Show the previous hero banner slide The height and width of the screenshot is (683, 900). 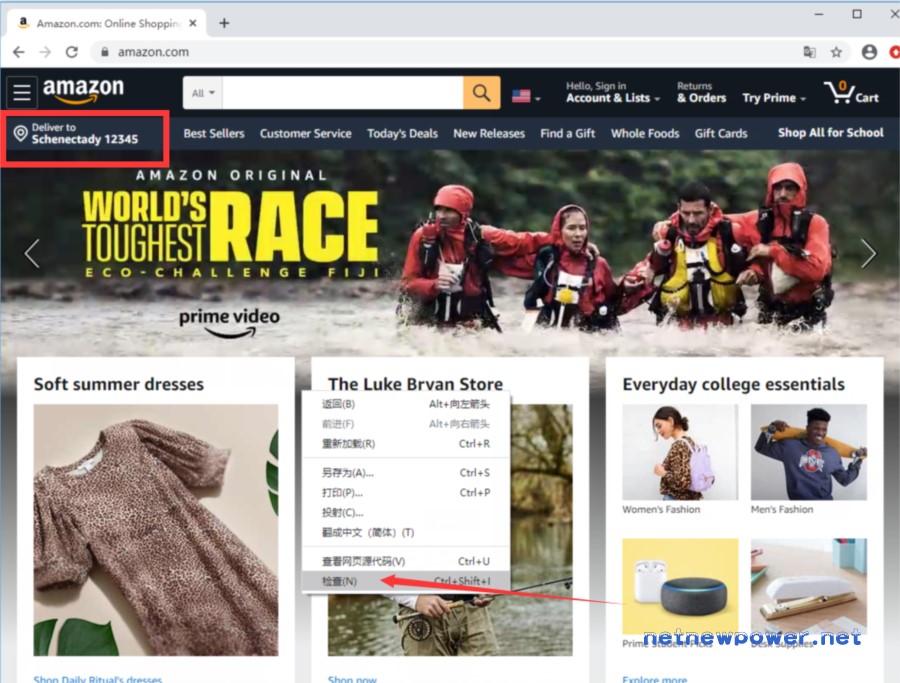point(32,253)
